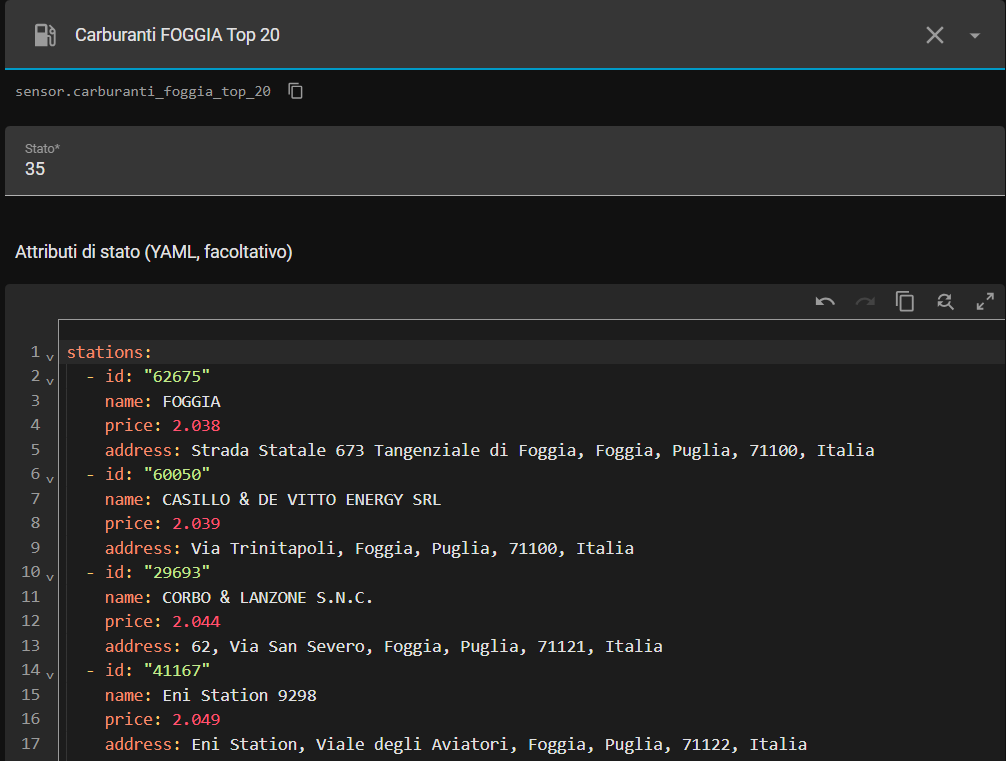The height and width of the screenshot is (761, 1006).
Task: Fold the station entry with id 62675
Action: (x=50, y=379)
